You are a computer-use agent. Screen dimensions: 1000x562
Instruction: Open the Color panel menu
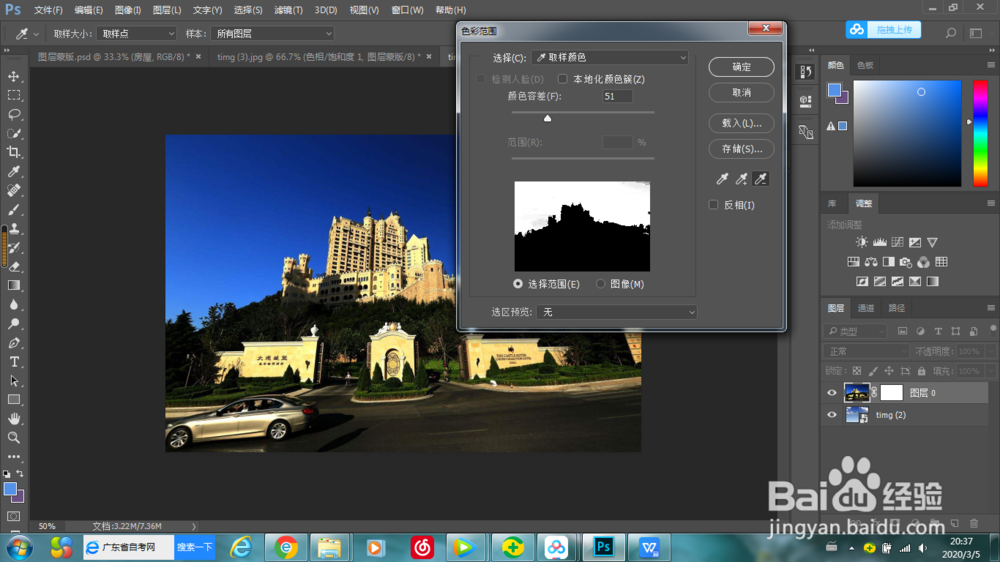pos(990,65)
